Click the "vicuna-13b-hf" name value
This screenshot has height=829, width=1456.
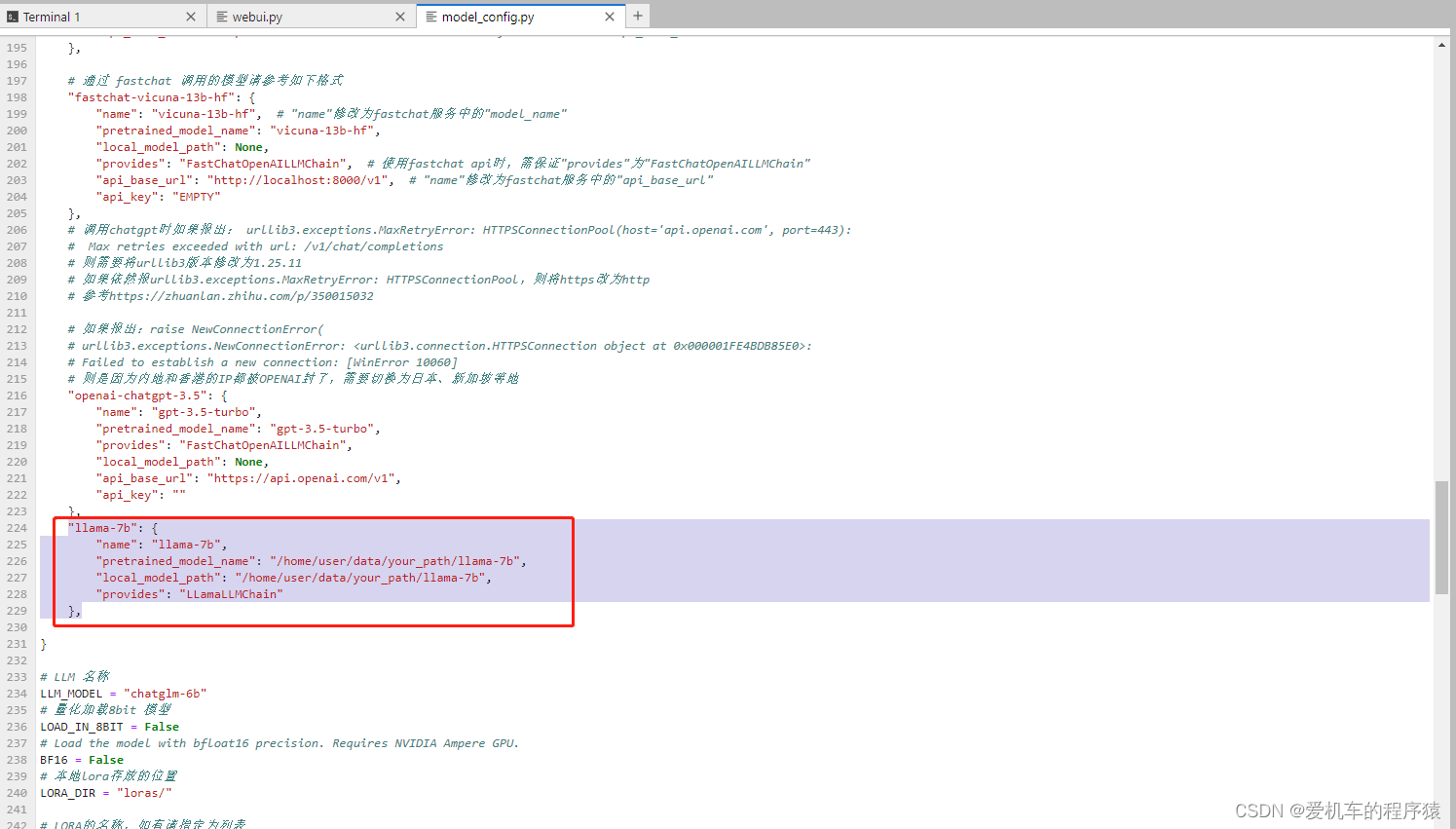(203, 114)
